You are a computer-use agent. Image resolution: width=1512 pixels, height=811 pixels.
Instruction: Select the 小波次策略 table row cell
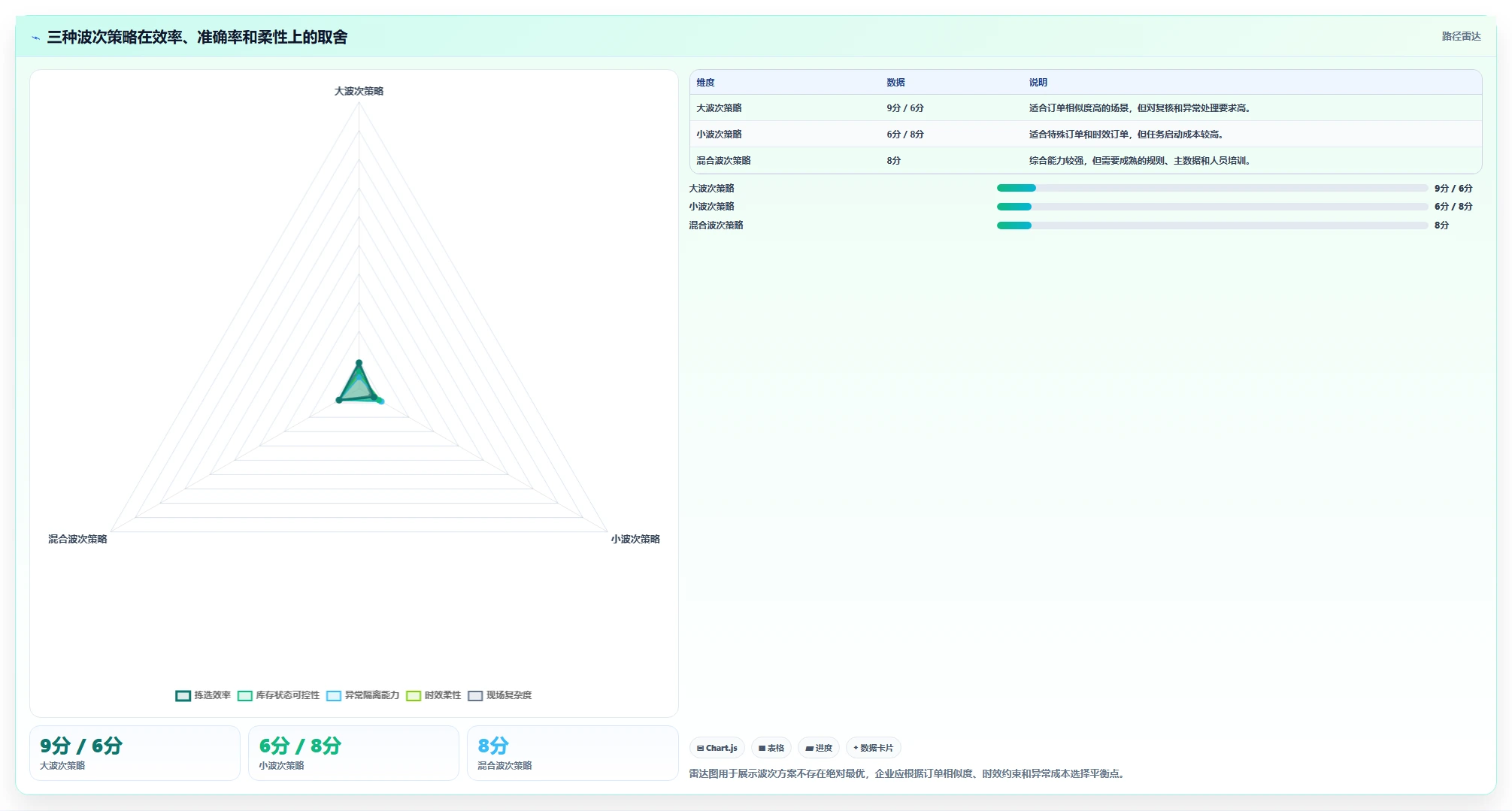click(719, 135)
